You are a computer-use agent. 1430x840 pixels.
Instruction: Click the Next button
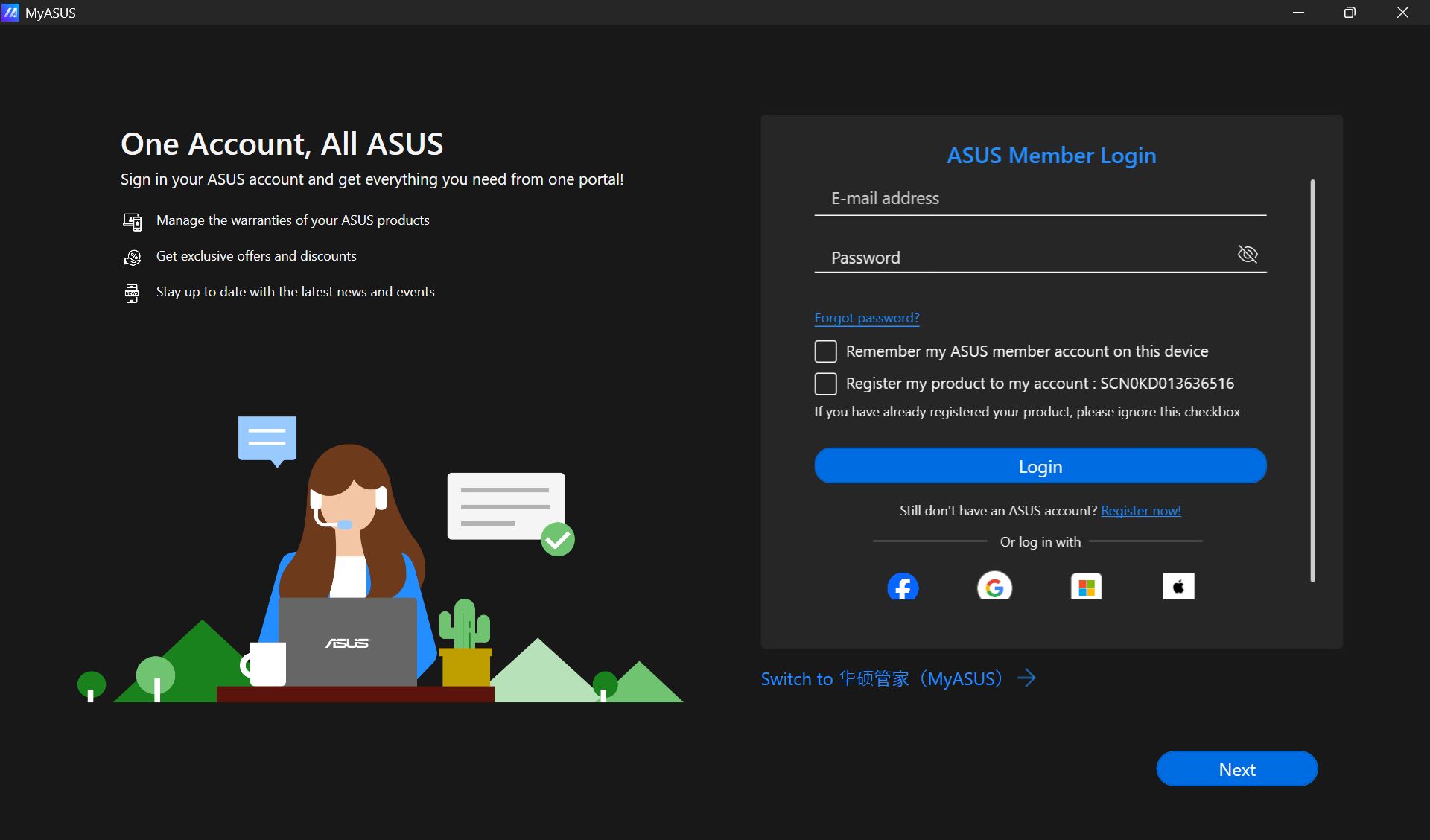pyautogui.click(x=1236, y=769)
